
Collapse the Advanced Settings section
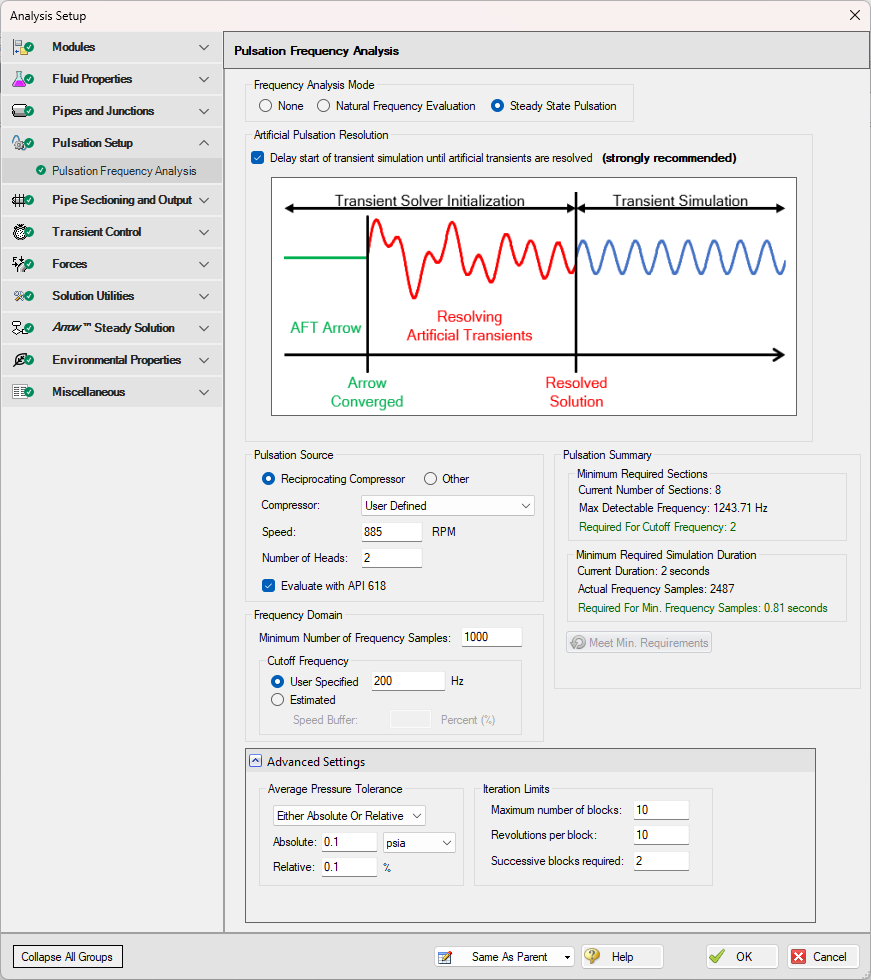click(x=257, y=761)
